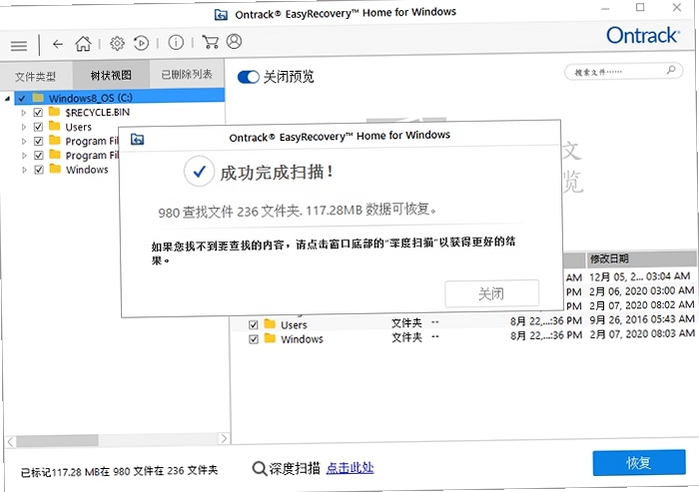699x492 pixels.
Task: Uncheck Windows8_OS (C:) drive checkbox
Action: coord(22,98)
